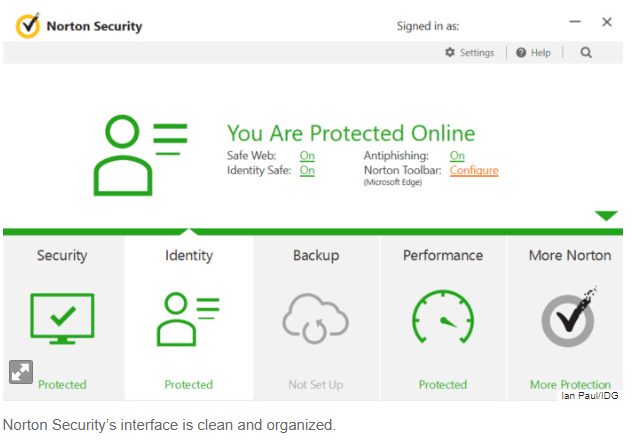Click the Identity Safe label
Image resolution: width=637 pixels, height=444 pixels.
pos(259,170)
